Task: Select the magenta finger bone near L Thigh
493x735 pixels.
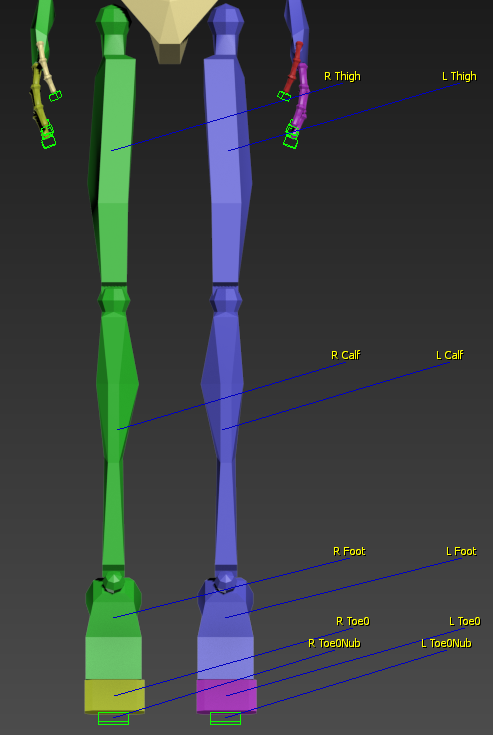Action: pyautogui.click(x=302, y=94)
